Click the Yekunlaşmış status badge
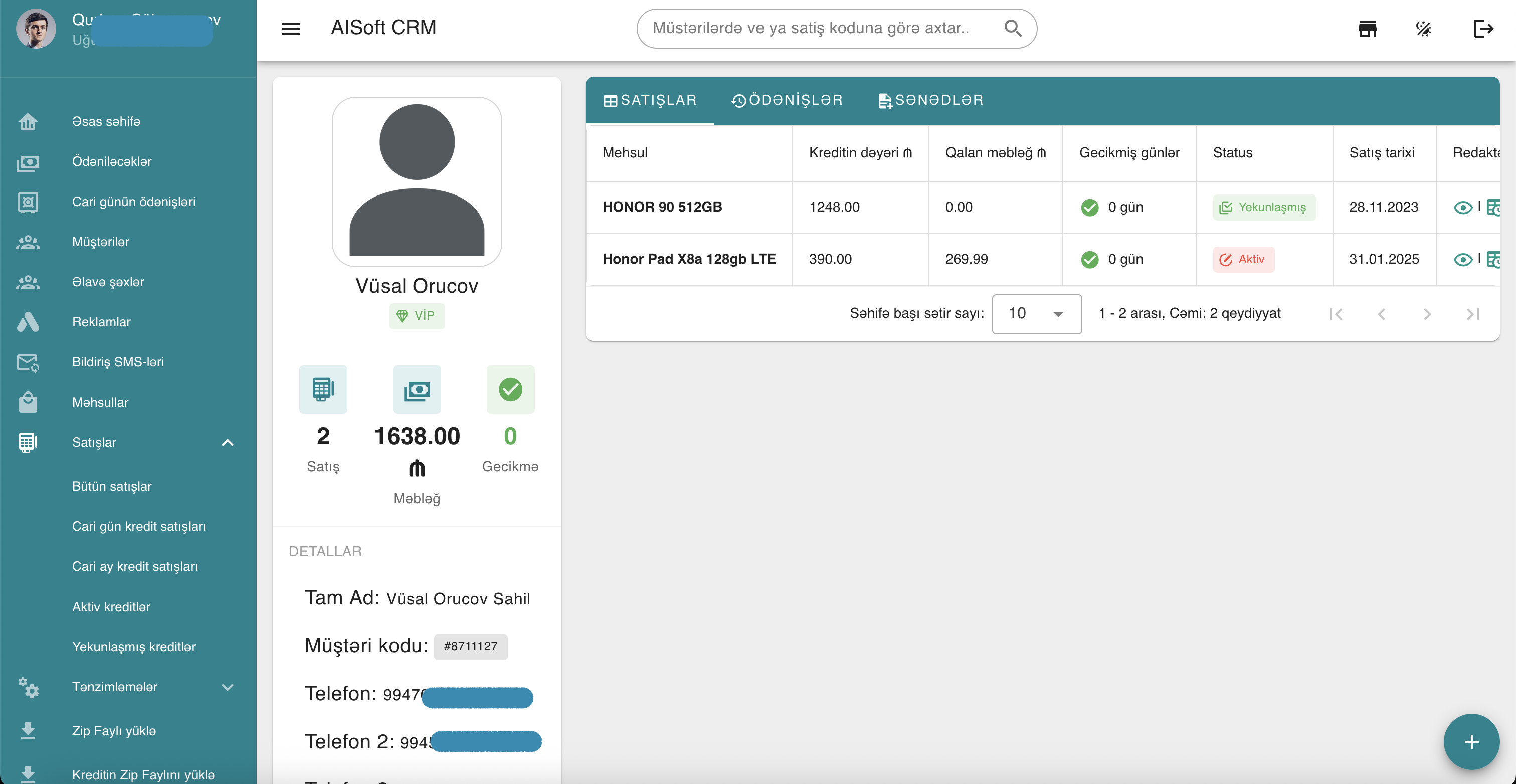Screen dimensions: 1516x784 (x=1264, y=207)
